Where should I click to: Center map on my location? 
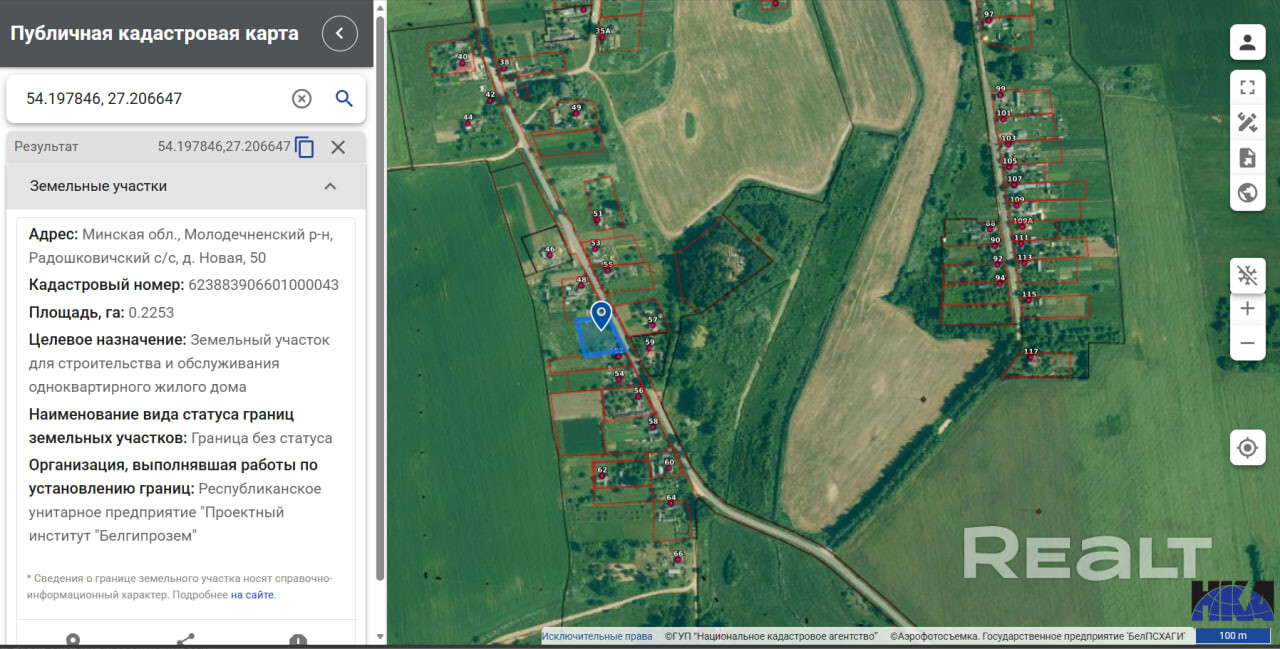1247,447
